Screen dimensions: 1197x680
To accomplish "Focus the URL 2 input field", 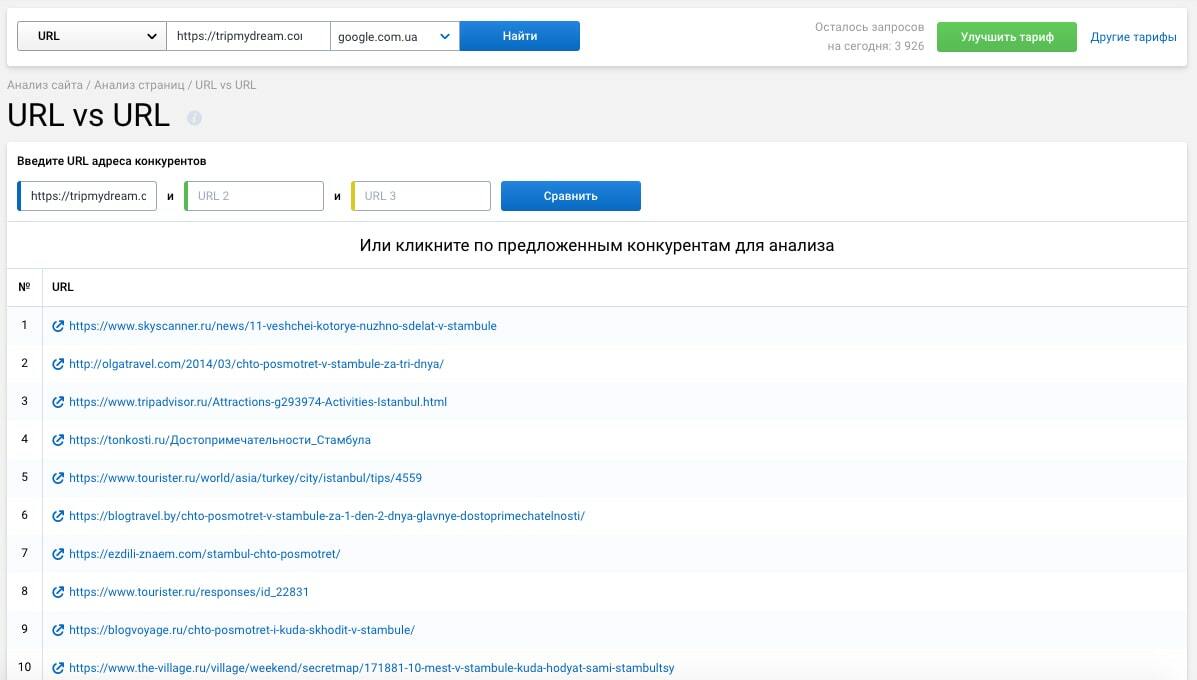I will point(255,196).
